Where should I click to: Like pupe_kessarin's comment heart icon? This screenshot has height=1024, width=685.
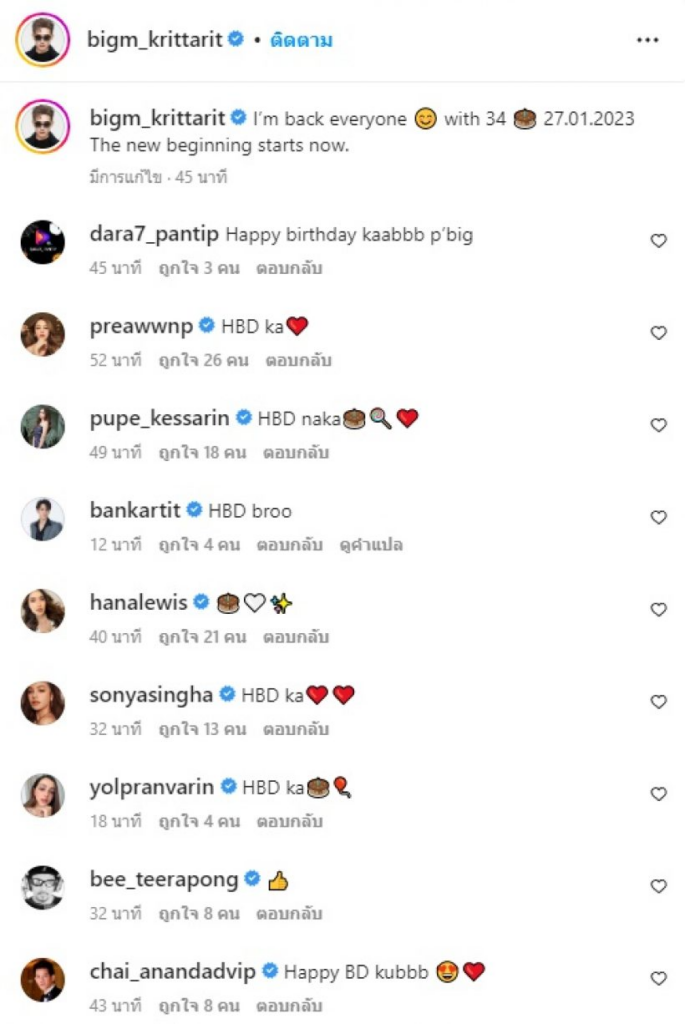[658, 425]
